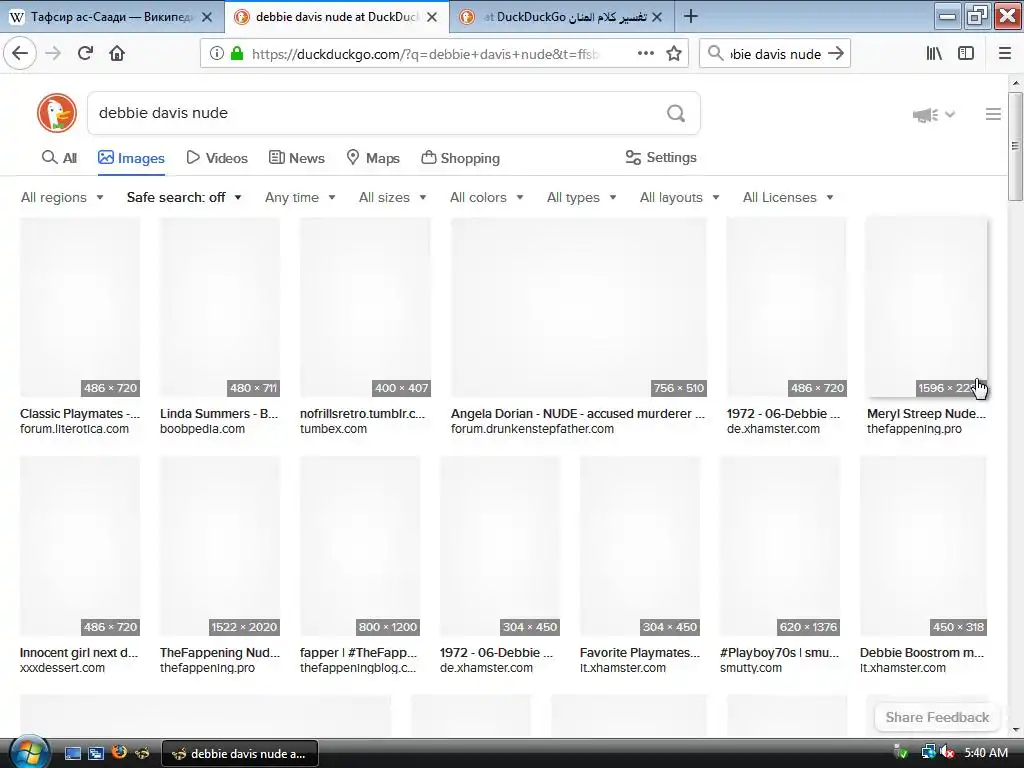Go back using the browser back arrow
Screen dimensions: 1024x768
(x=20, y=54)
